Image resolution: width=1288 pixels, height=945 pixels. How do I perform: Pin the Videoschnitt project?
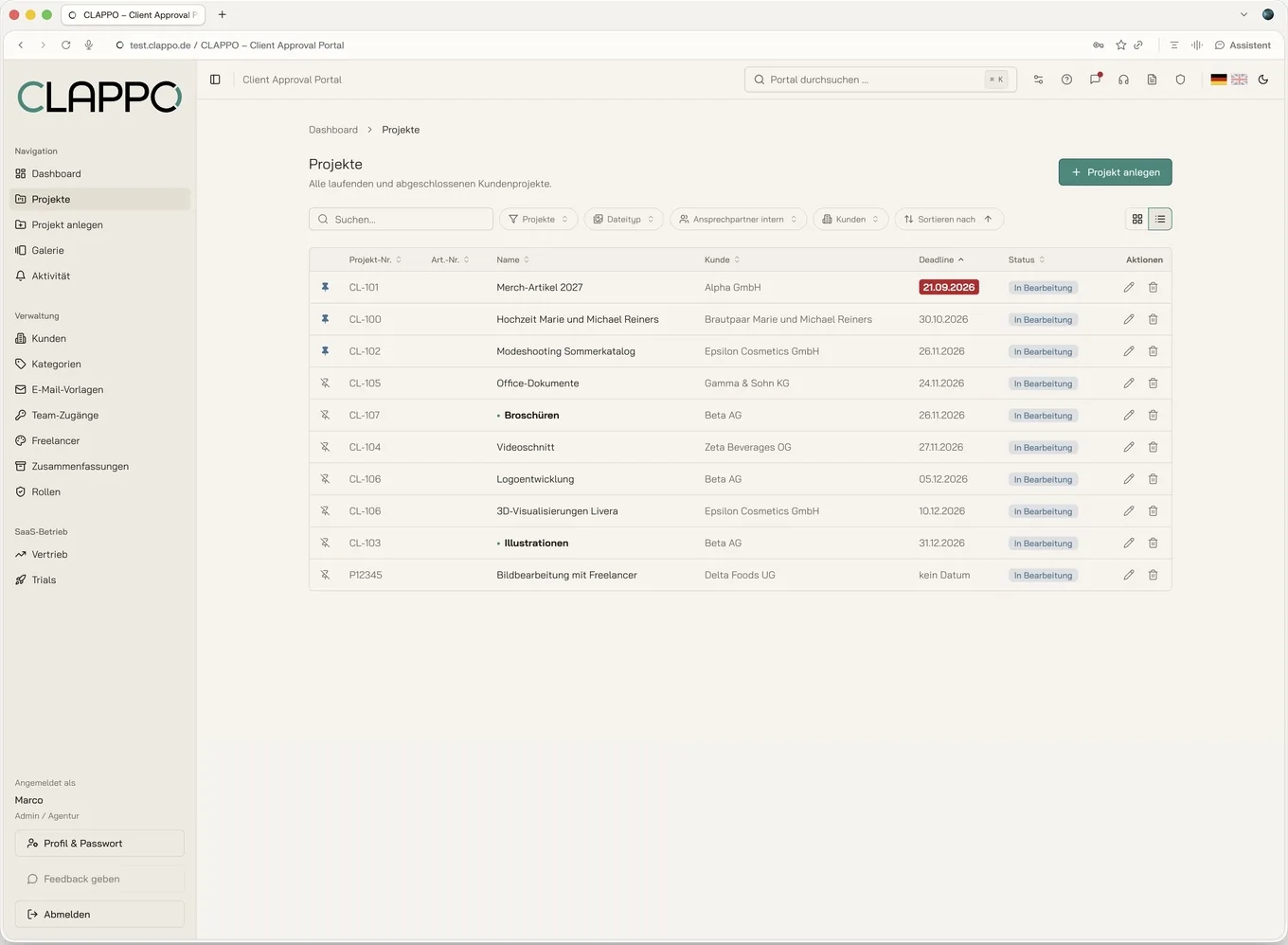pos(325,447)
